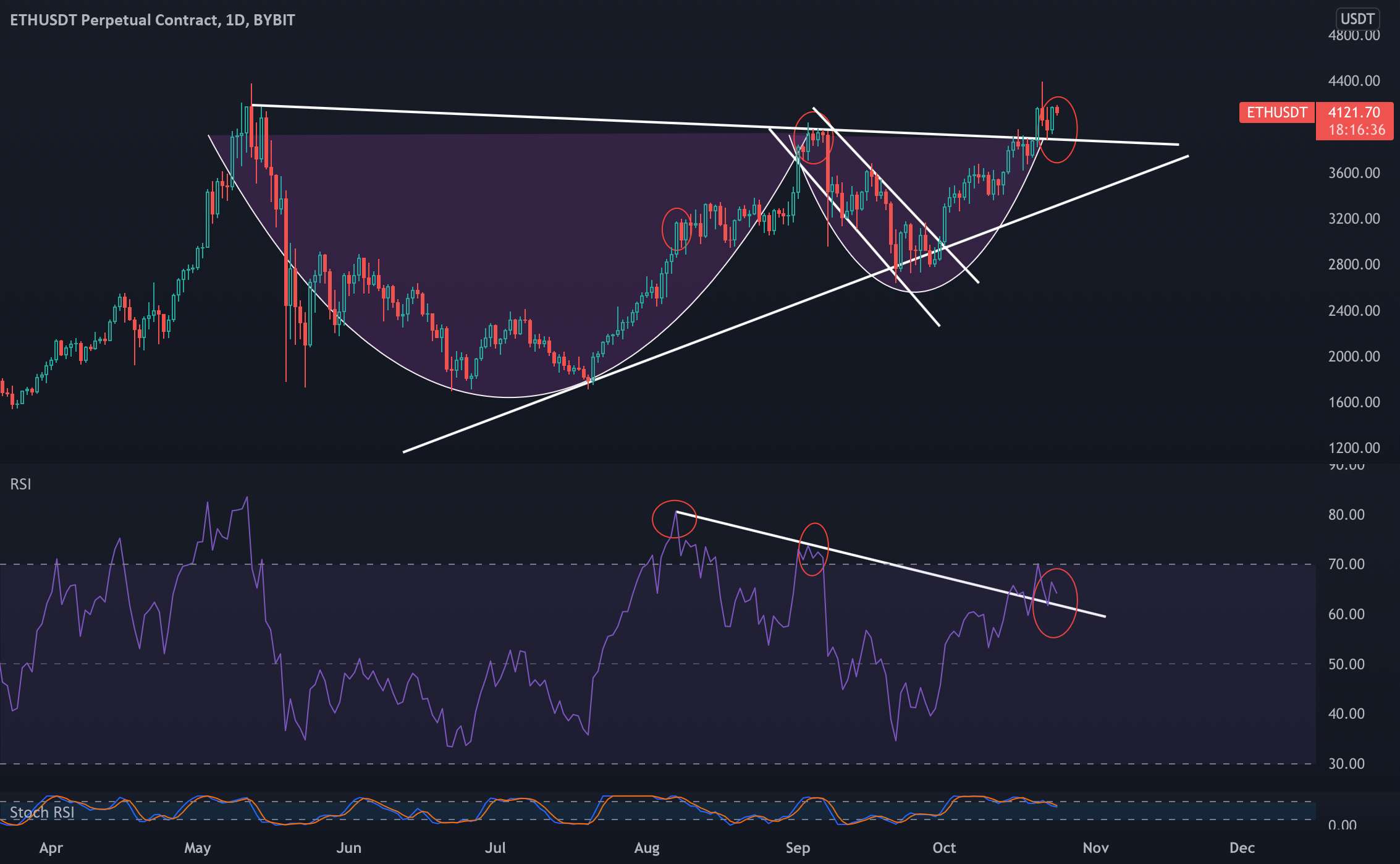Image resolution: width=1400 pixels, height=864 pixels.
Task: Click the 1200.00 price axis label
Action: [1354, 448]
